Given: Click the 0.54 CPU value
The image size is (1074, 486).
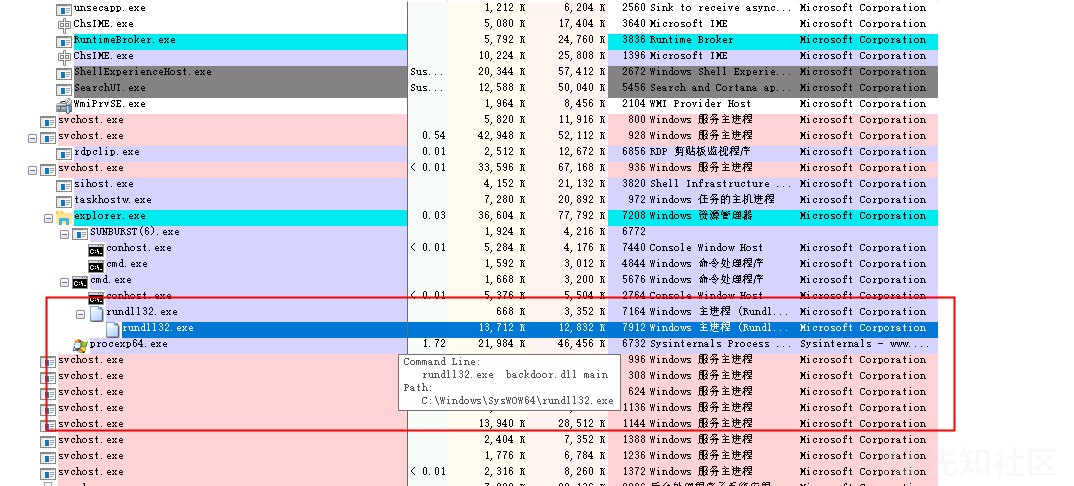Looking at the screenshot, I should [x=434, y=136].
